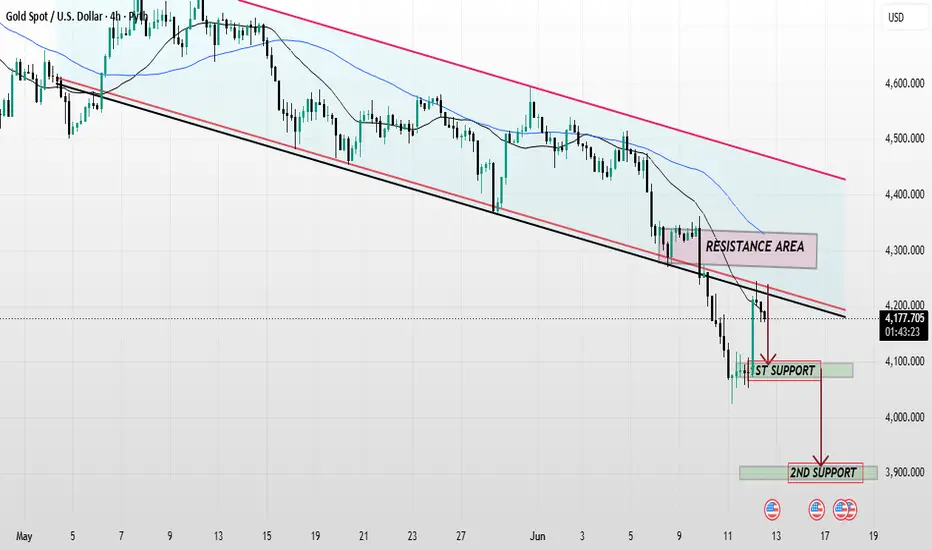
Task: Click date 11 on the time axis
Action: (x=728, y=536)
